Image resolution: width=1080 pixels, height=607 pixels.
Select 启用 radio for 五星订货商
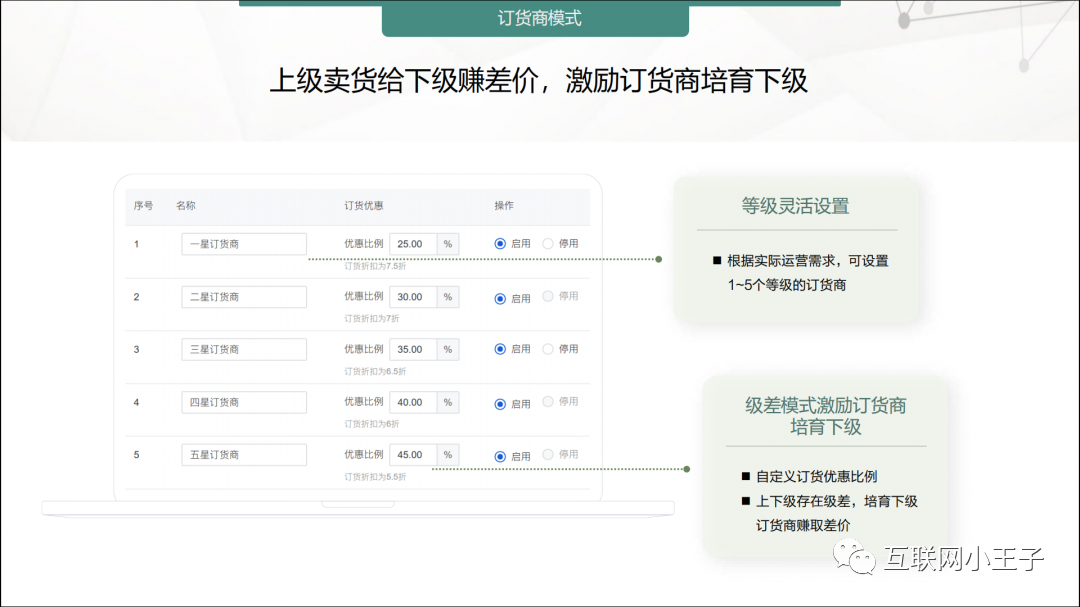click(500, 456)
